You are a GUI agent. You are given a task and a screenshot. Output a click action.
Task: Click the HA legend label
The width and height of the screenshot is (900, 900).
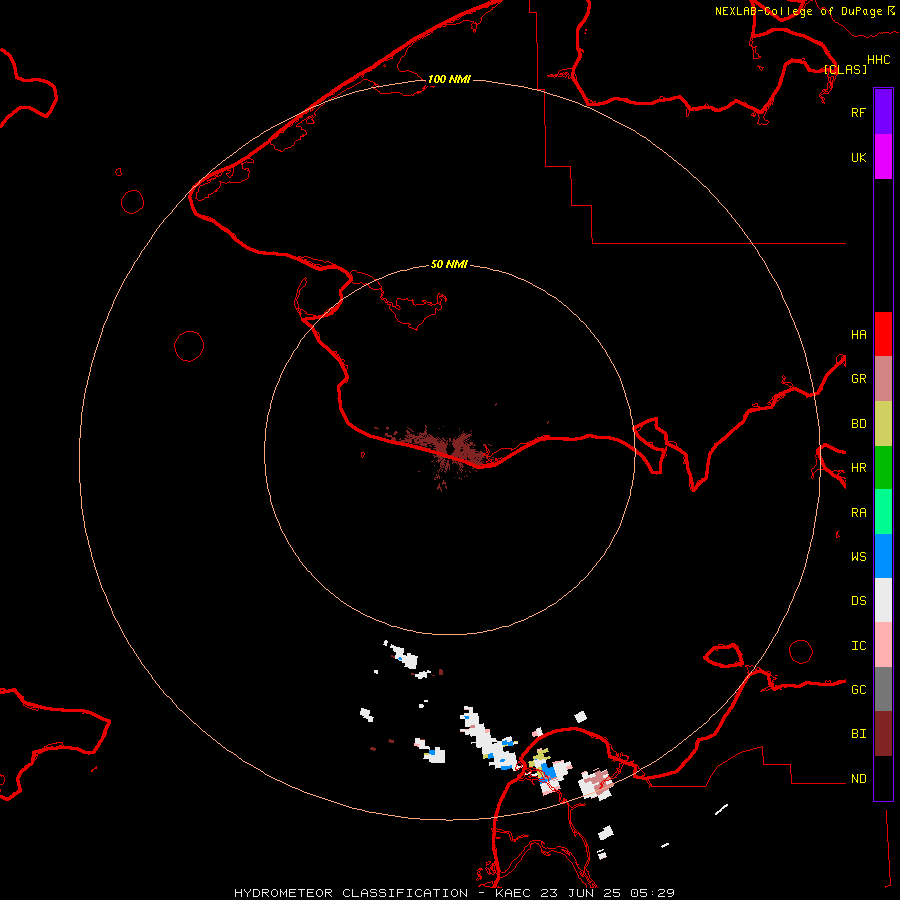(x=859, y=334)
